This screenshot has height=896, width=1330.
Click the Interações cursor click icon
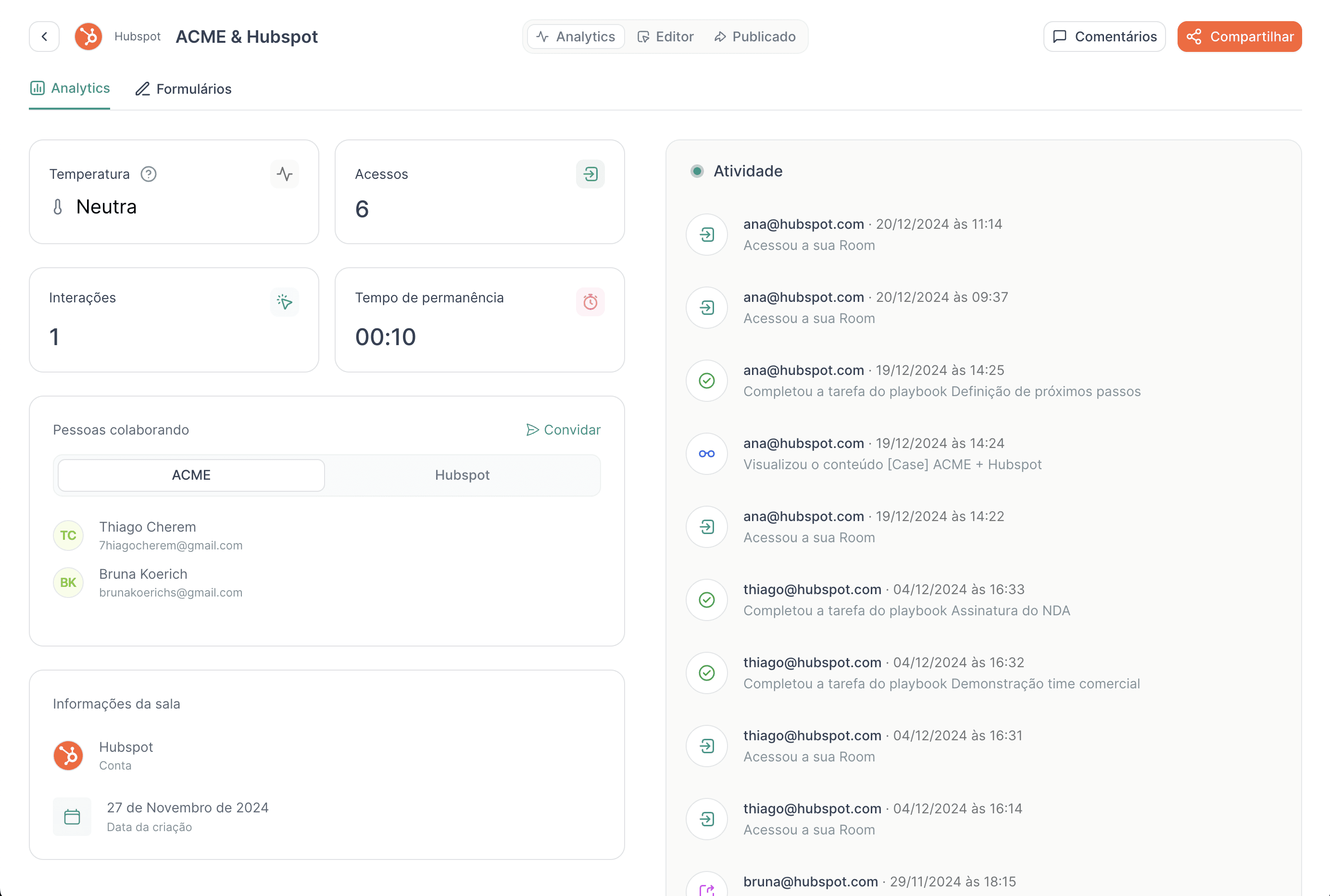click(x=284, y=302)
